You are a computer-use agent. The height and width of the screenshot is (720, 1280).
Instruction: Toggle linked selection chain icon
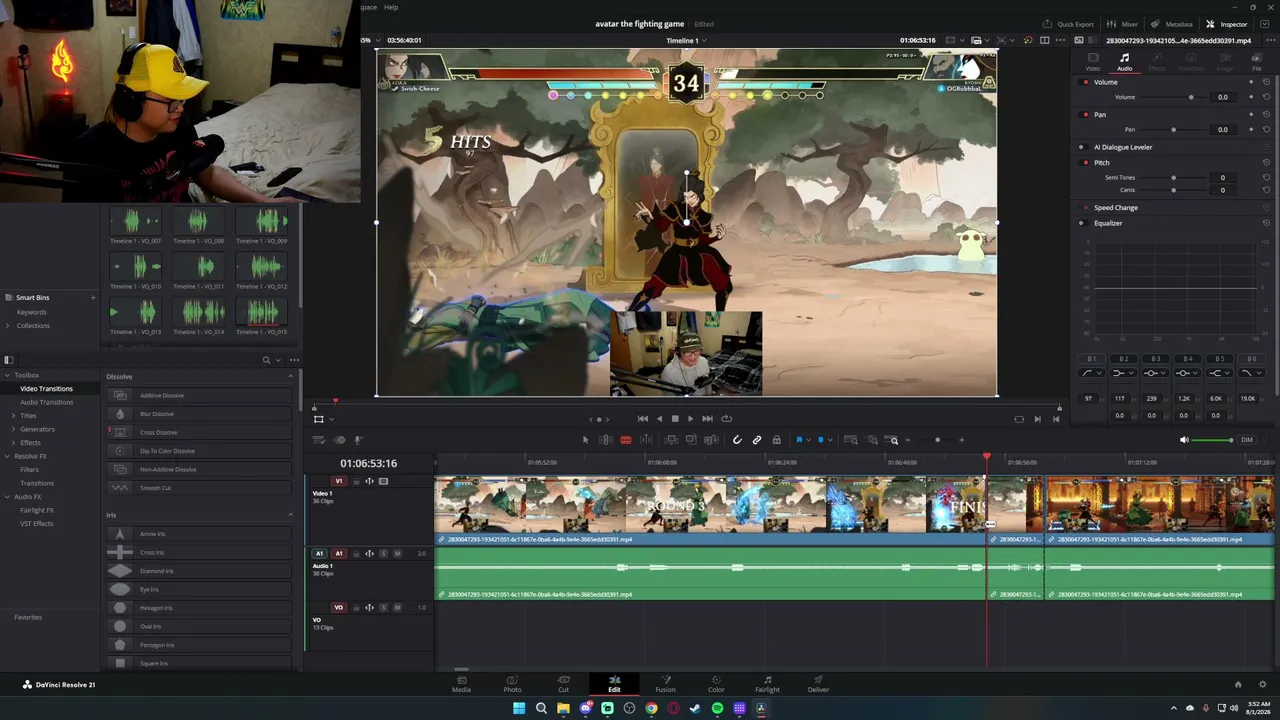(757, 440)
